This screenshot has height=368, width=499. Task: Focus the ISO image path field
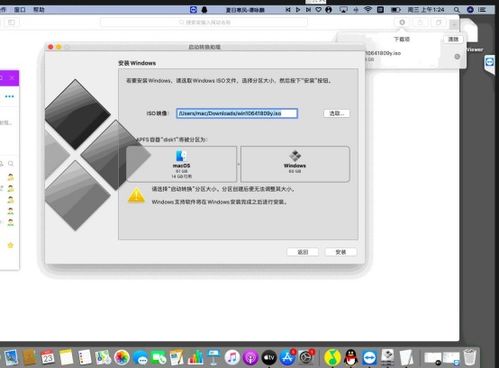(x=237, y=113)
